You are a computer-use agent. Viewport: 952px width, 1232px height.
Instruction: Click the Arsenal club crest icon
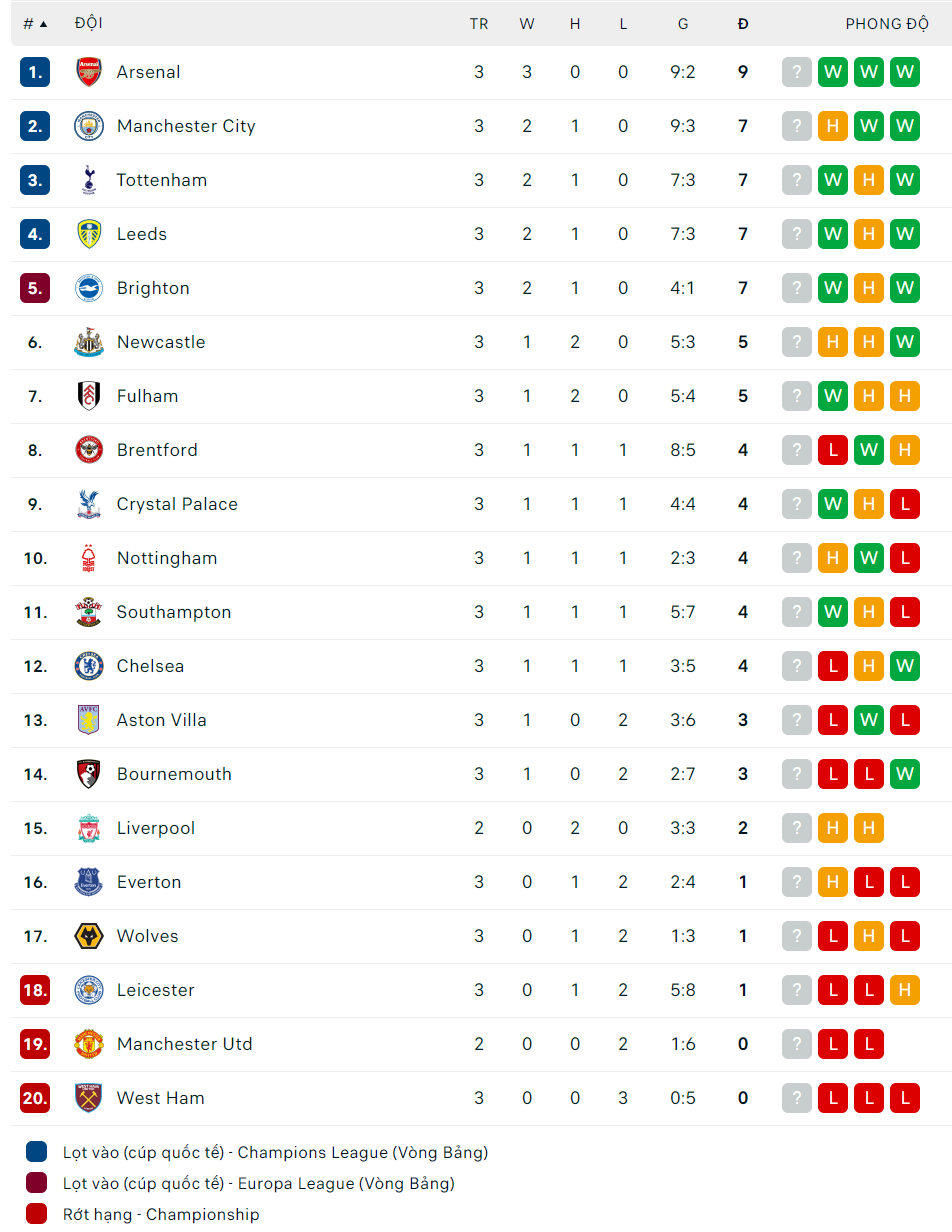(x=89, y=72)
